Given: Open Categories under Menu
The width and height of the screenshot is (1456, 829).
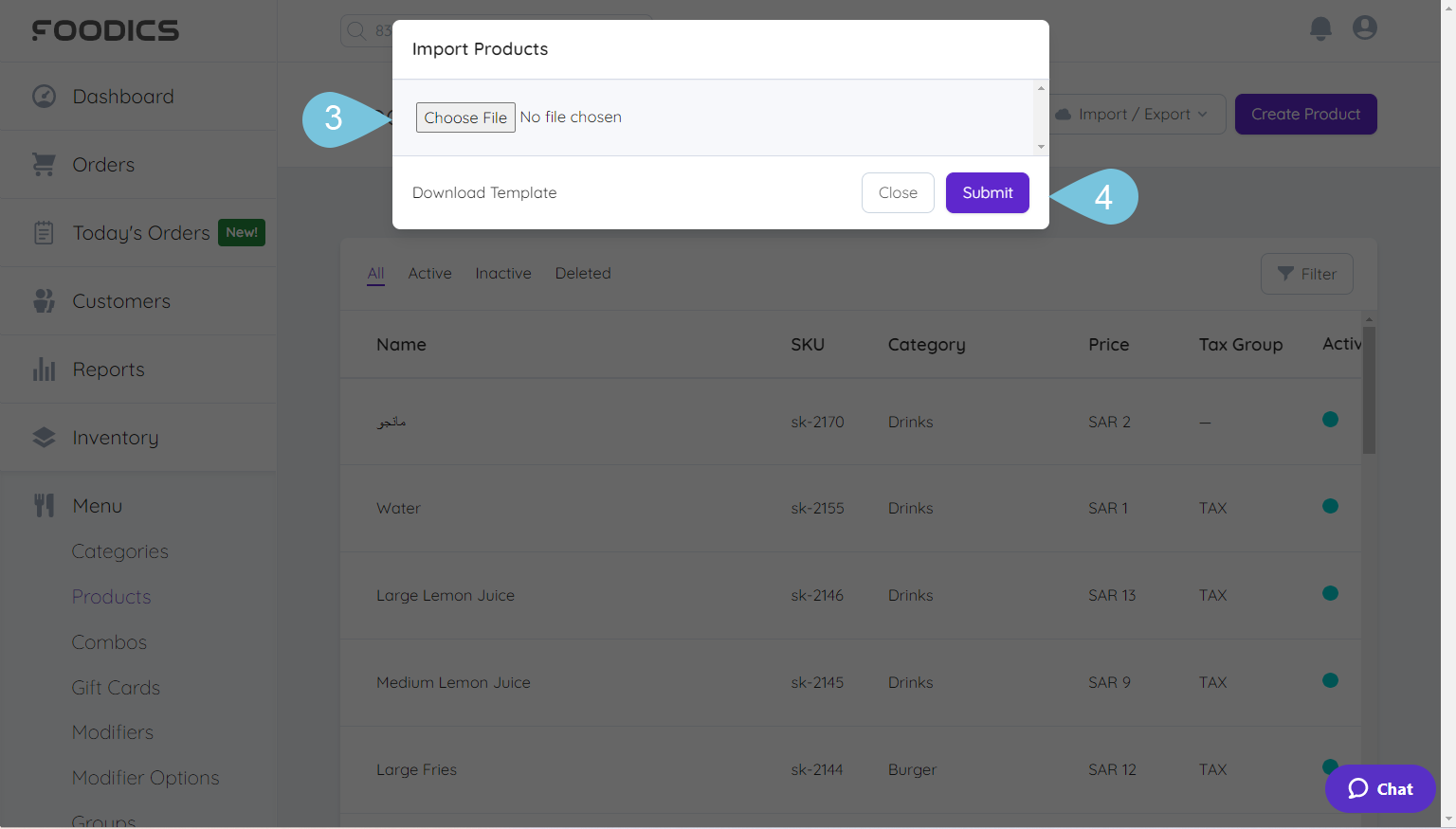Looking at the screenshot, I should tap(120, 551).
